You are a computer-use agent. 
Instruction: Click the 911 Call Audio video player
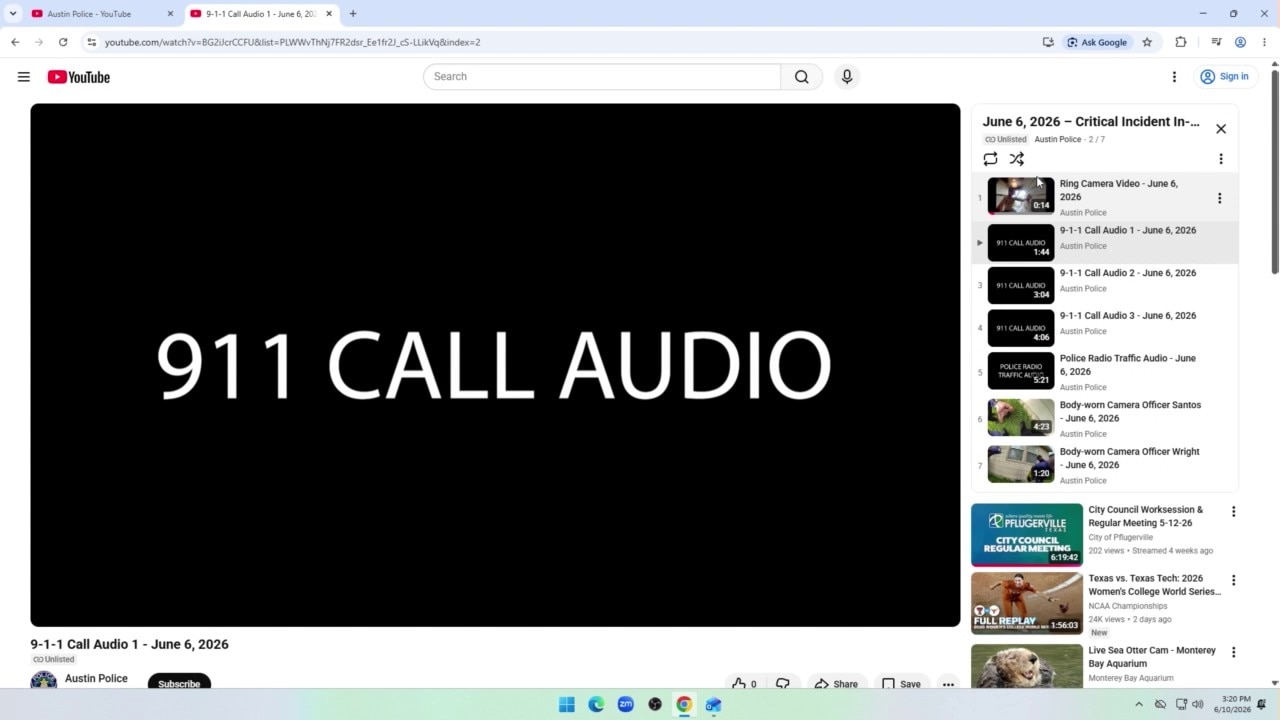click(x=495, y=365)
